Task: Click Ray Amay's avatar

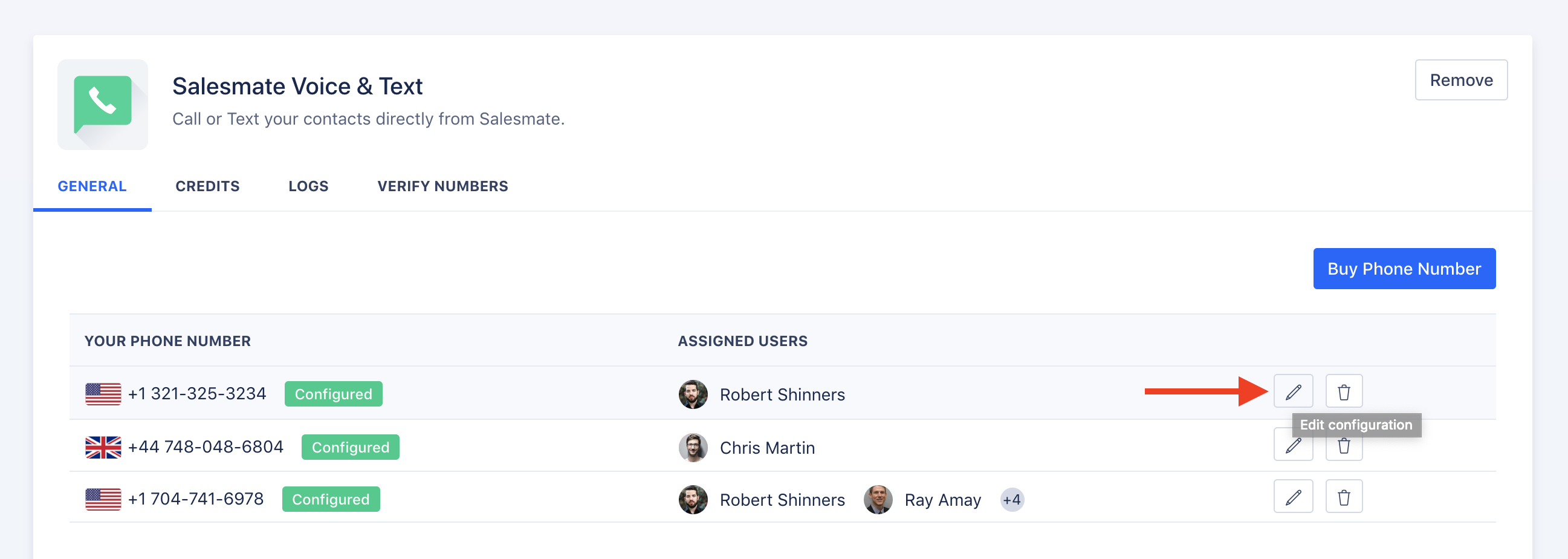Action: [878, 499]
